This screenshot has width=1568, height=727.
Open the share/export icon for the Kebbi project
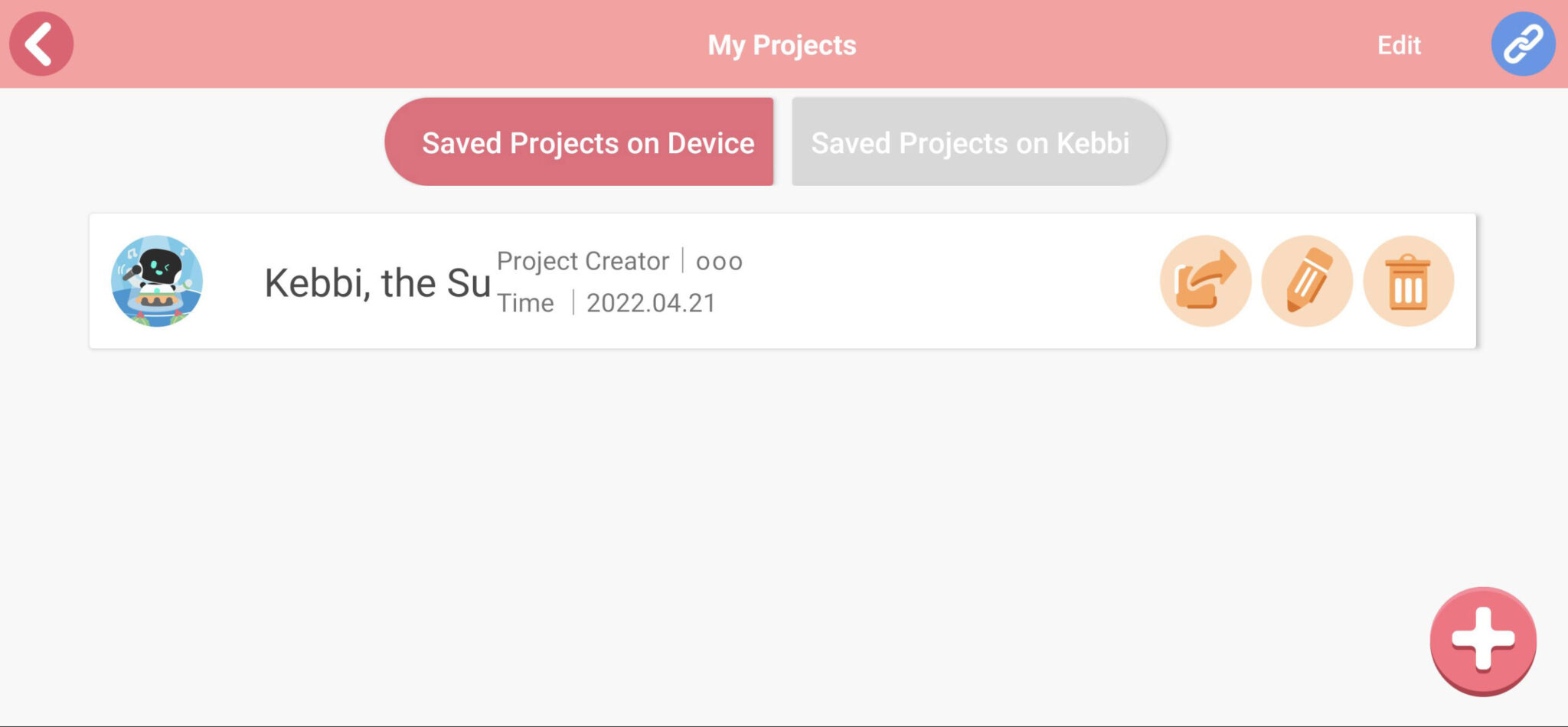coord(1205,280)
